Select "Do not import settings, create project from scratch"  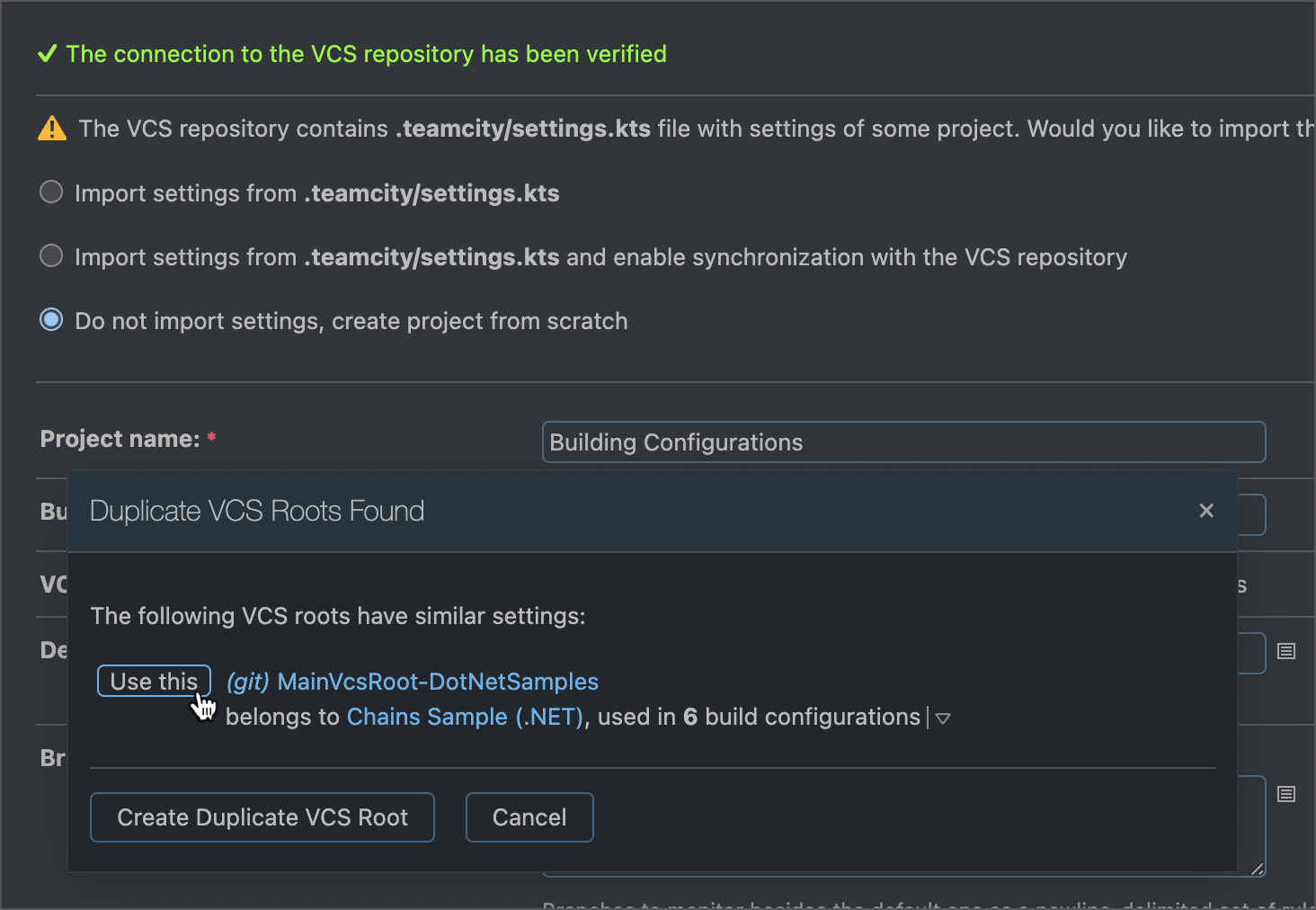51,319
